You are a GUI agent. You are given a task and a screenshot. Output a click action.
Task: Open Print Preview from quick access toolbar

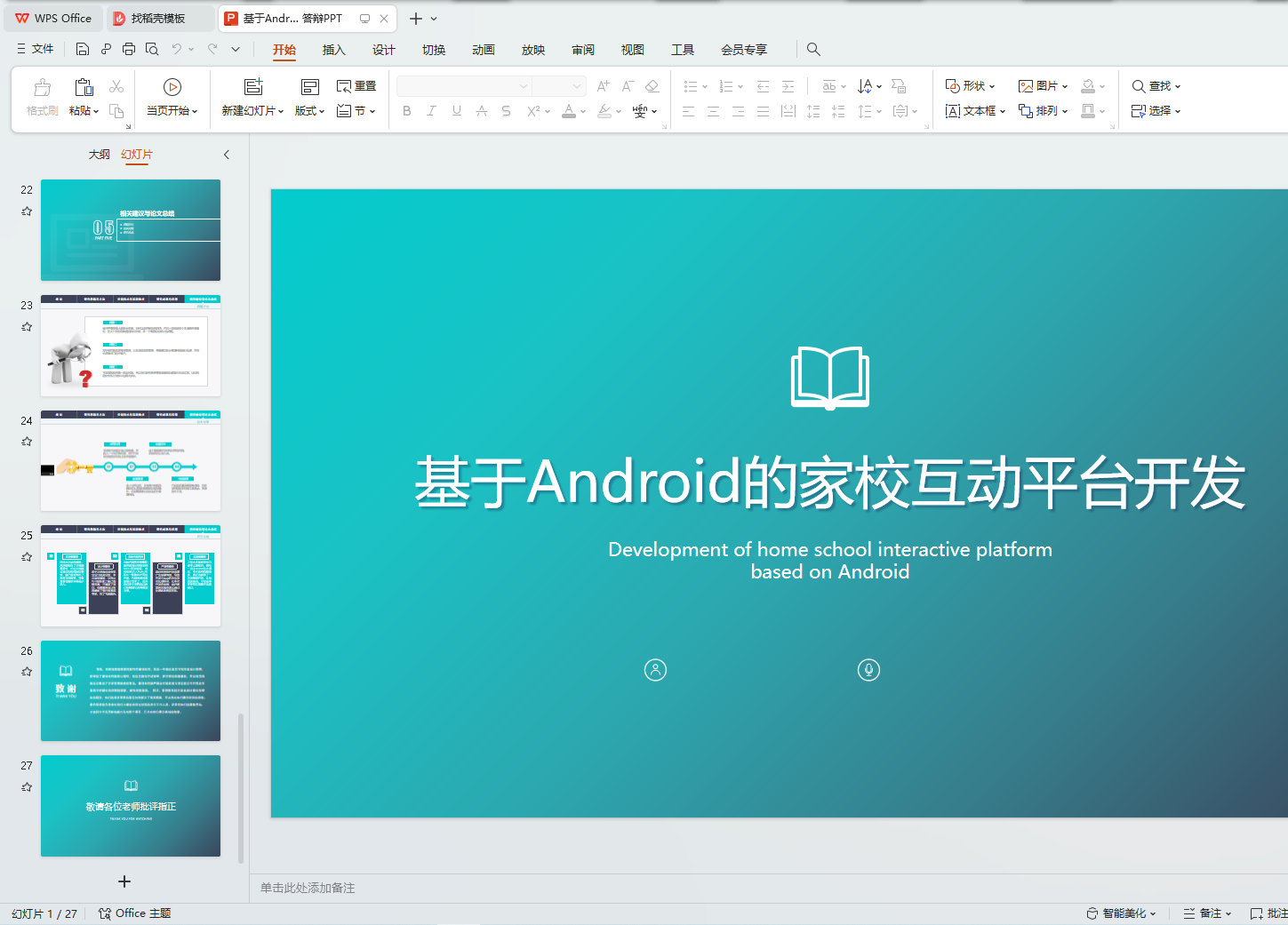152,49
